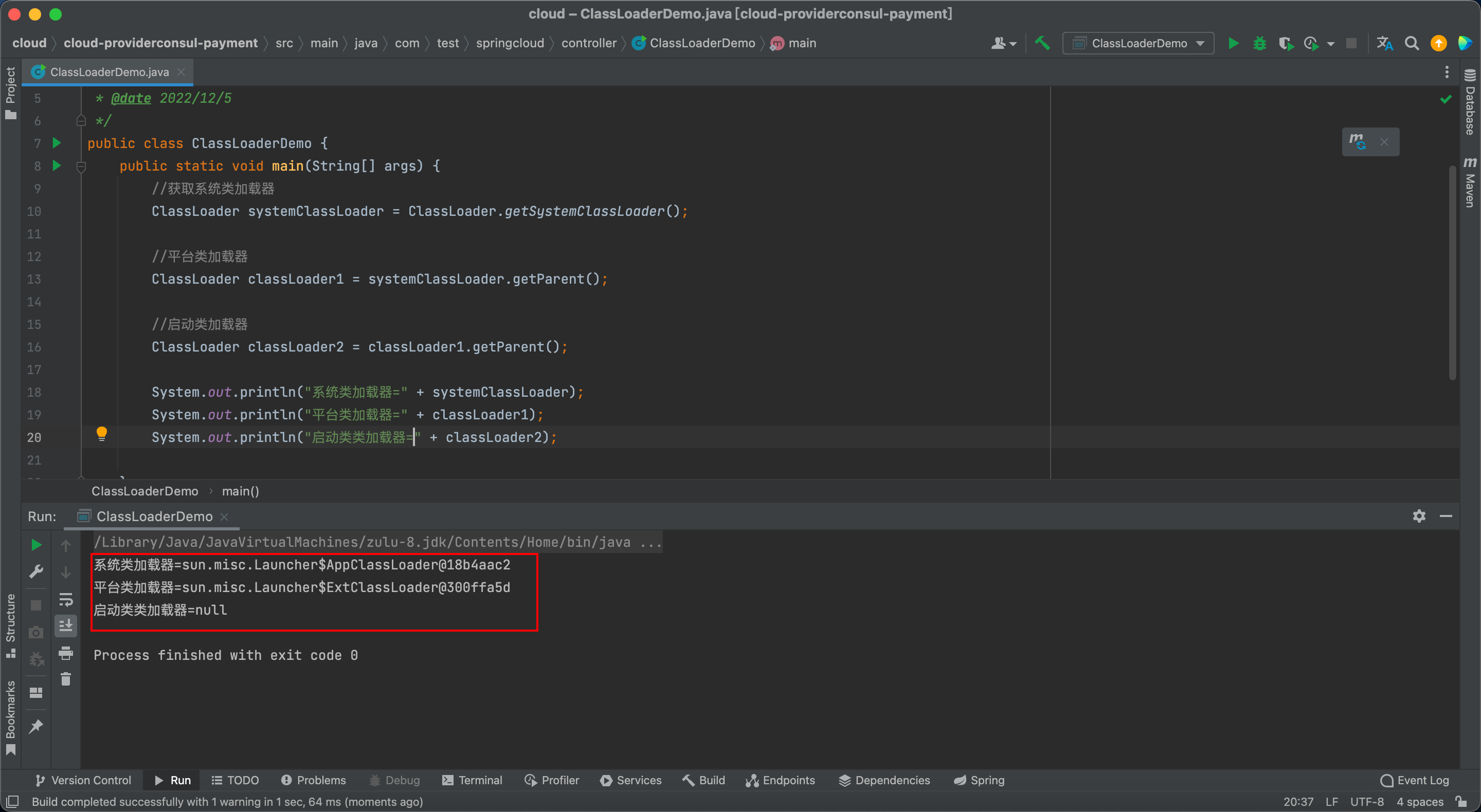This screenshot has width=1481, height=812.
Task: Close the ClassLoaderDemo run tab
Action: pyautogui.click(x=224, y=516)
